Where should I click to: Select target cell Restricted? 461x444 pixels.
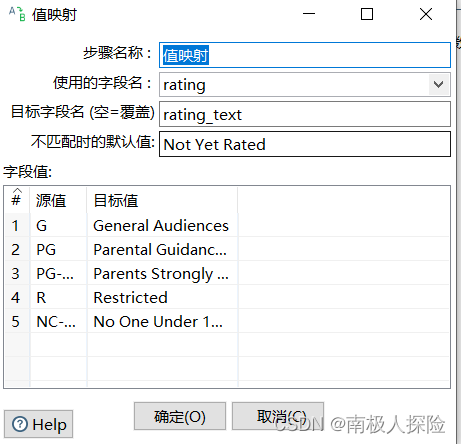click(162, 297)
